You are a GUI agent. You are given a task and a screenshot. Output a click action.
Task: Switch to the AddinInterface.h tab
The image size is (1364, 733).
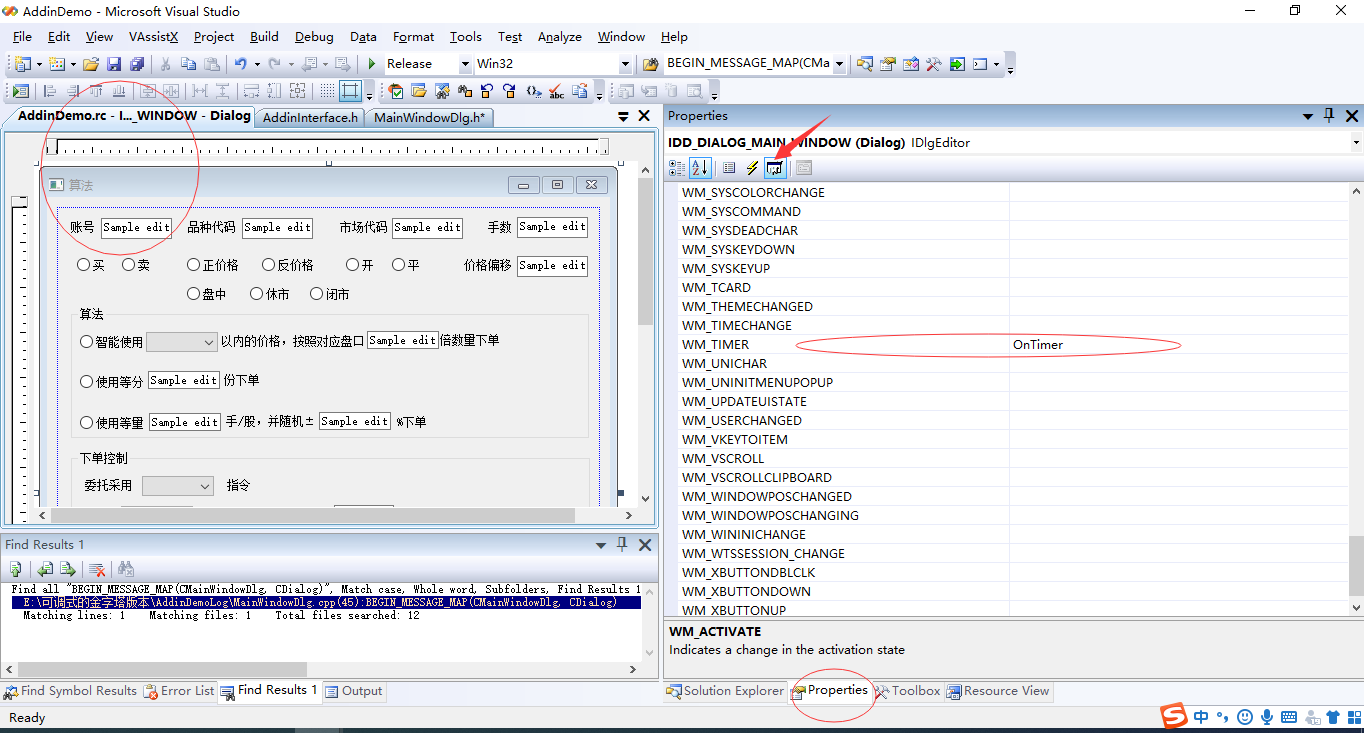(x=310, y=117)
